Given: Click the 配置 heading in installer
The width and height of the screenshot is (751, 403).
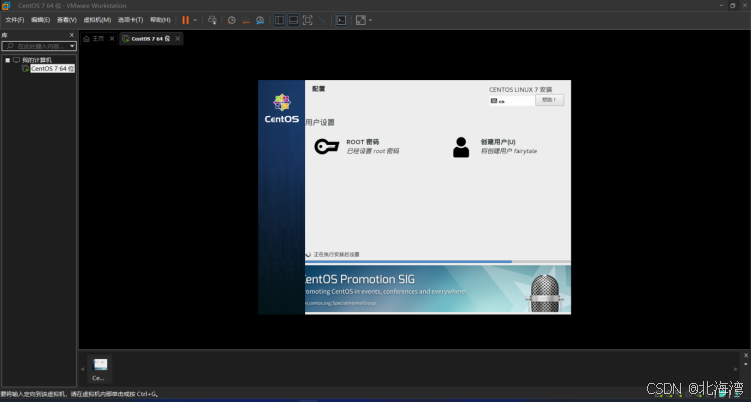Looking at the screenshot, I should pos(319,89).
